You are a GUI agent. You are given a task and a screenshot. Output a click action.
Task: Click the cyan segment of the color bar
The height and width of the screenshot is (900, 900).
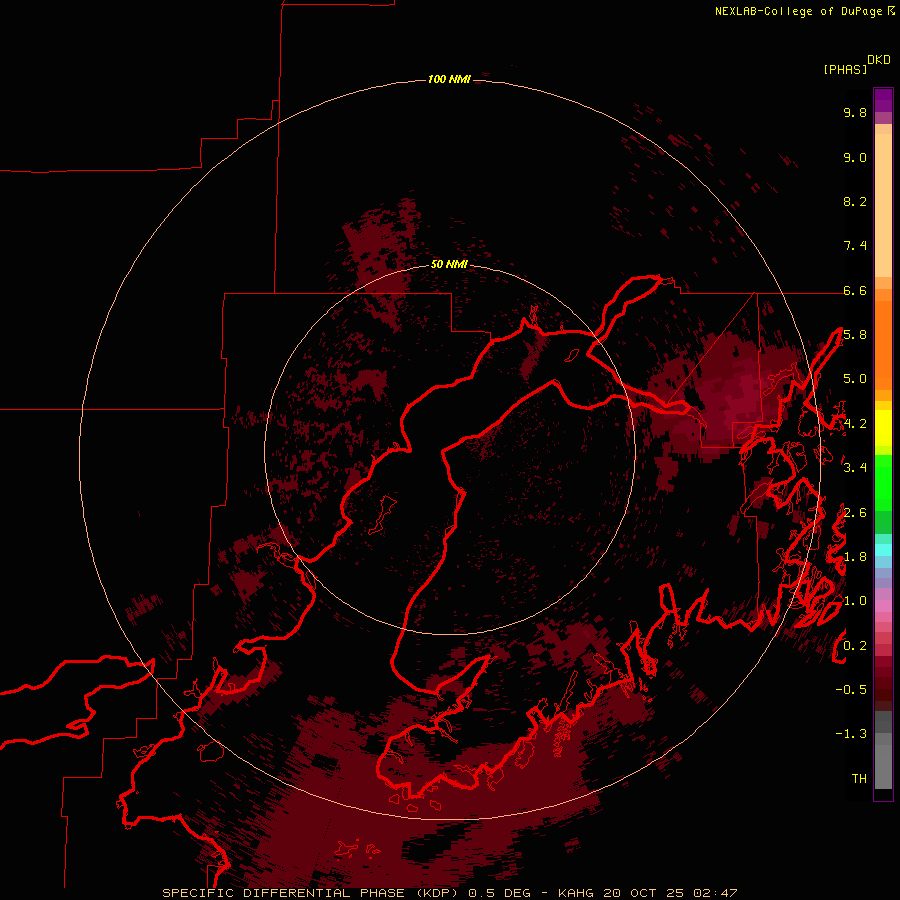click(x=883, y=549)
